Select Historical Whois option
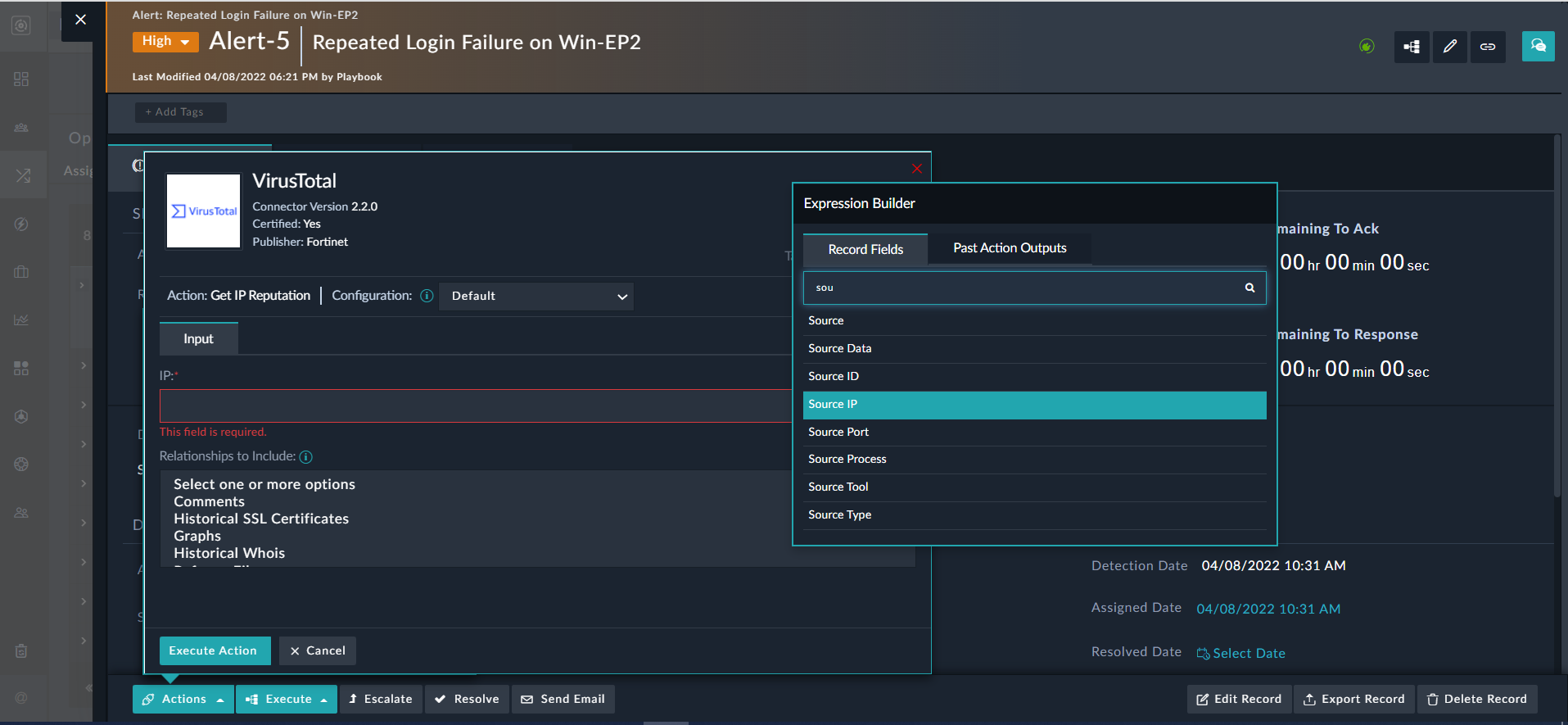The image size is (1568, 725). (x=229, y=553)
